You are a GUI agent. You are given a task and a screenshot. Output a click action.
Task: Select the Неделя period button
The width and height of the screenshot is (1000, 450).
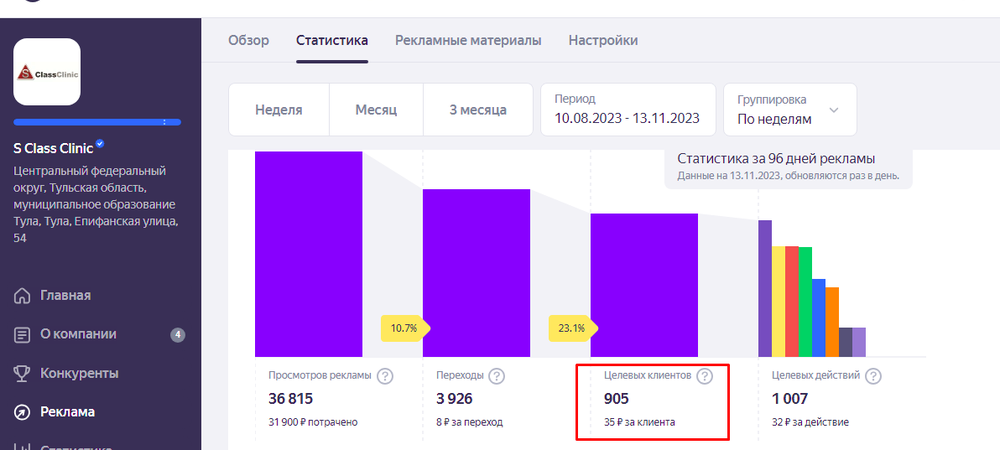278,110
